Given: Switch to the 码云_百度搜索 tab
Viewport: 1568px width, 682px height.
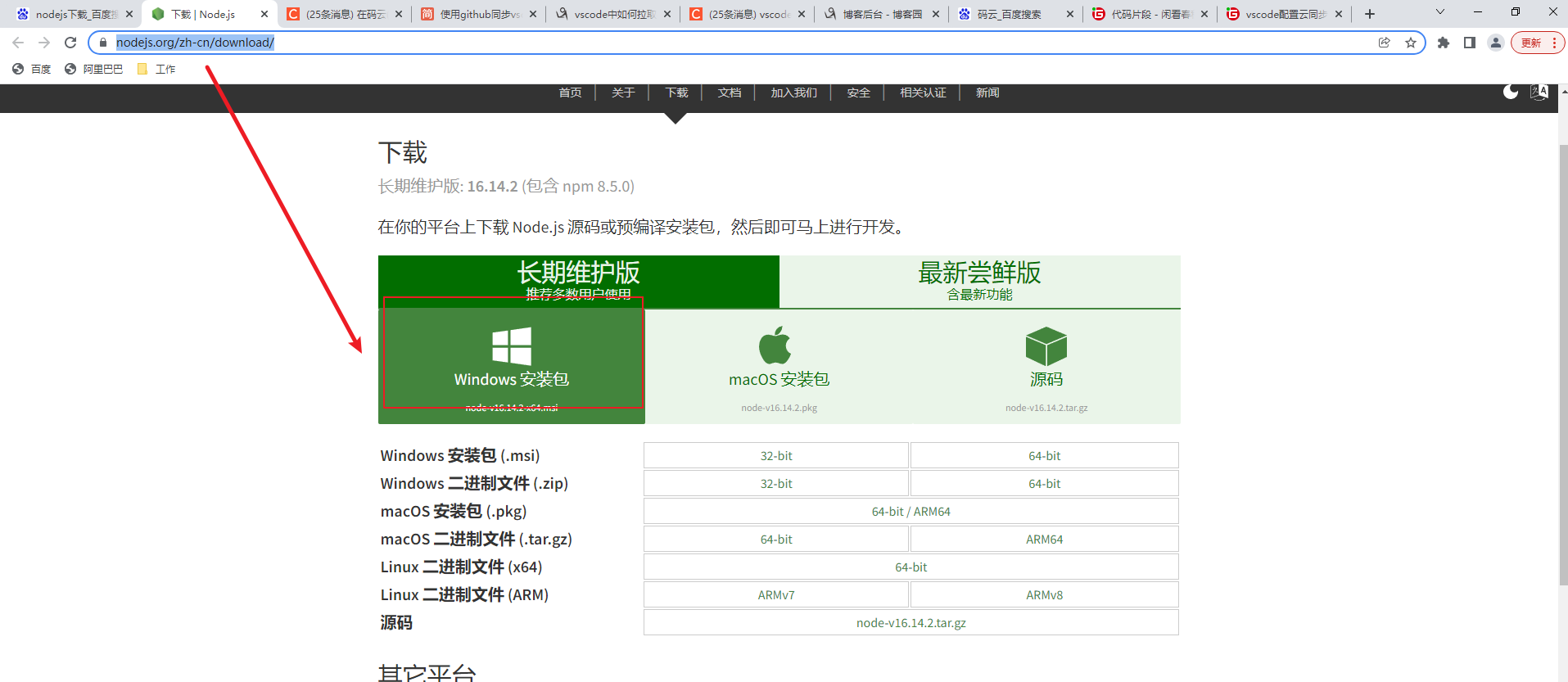Looking at the screenshot, I should (x=1016, y=14).
